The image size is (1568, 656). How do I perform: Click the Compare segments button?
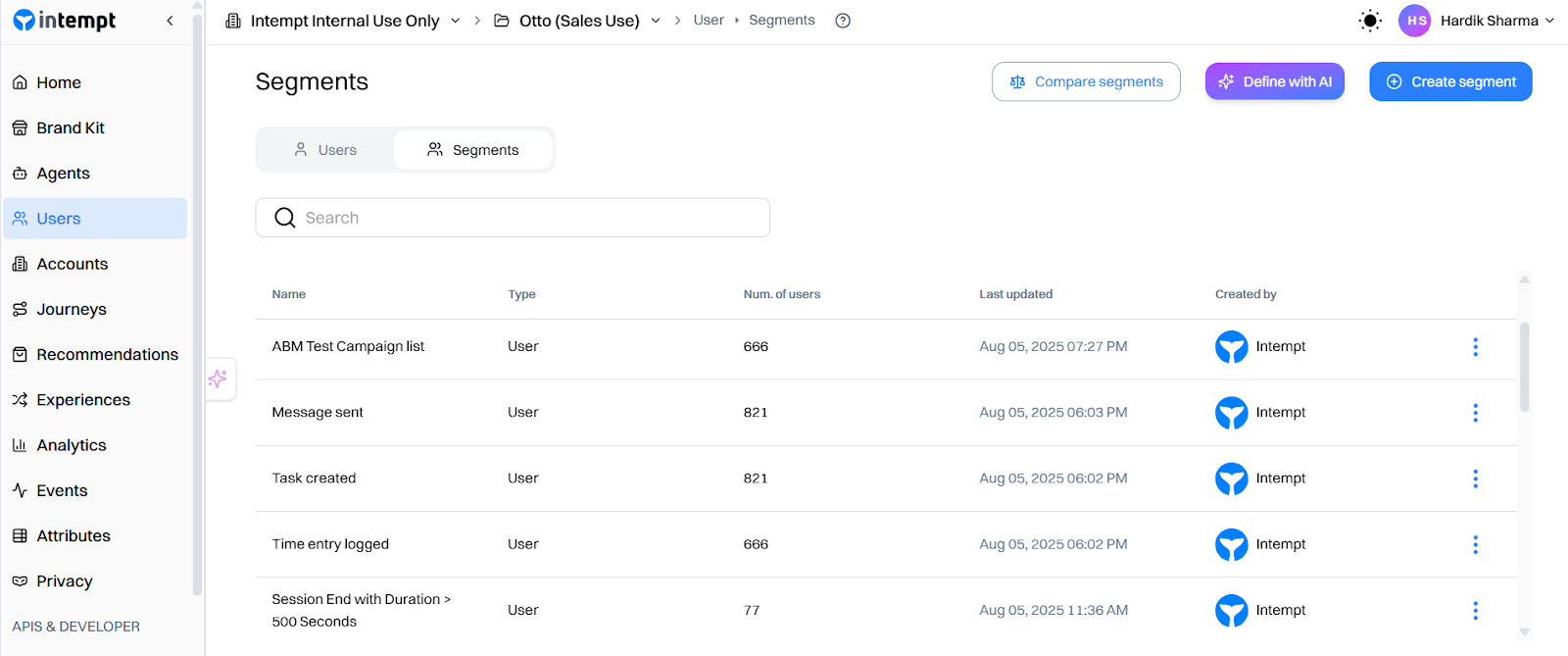[x=1086, y=82]
